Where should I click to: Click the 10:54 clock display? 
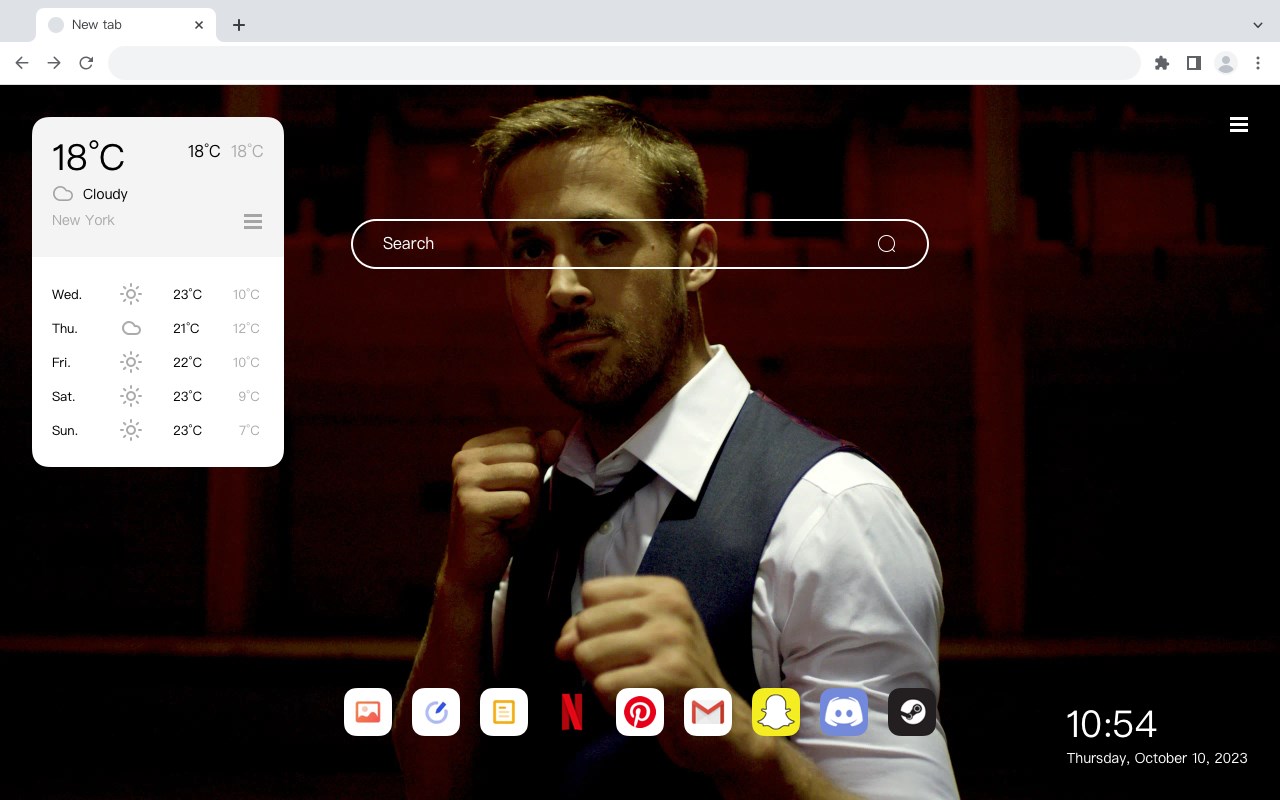[1111, 724]
